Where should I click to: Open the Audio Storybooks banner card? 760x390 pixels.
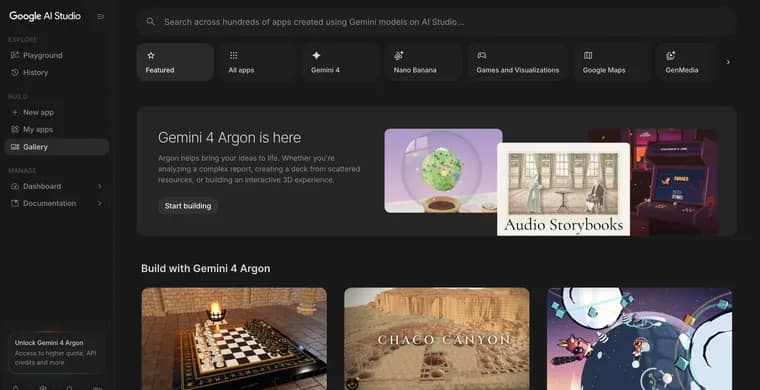[x=563, y=189]
